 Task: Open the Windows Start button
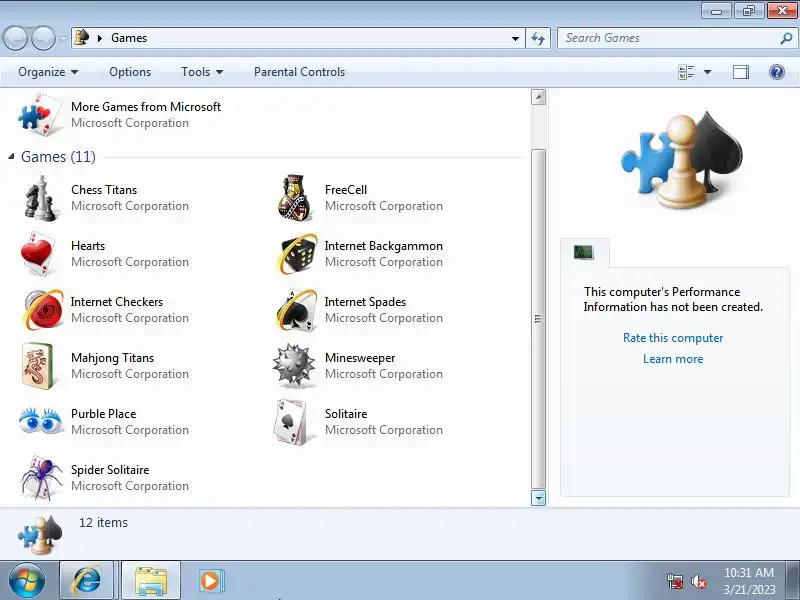click(x=27, y=581)
